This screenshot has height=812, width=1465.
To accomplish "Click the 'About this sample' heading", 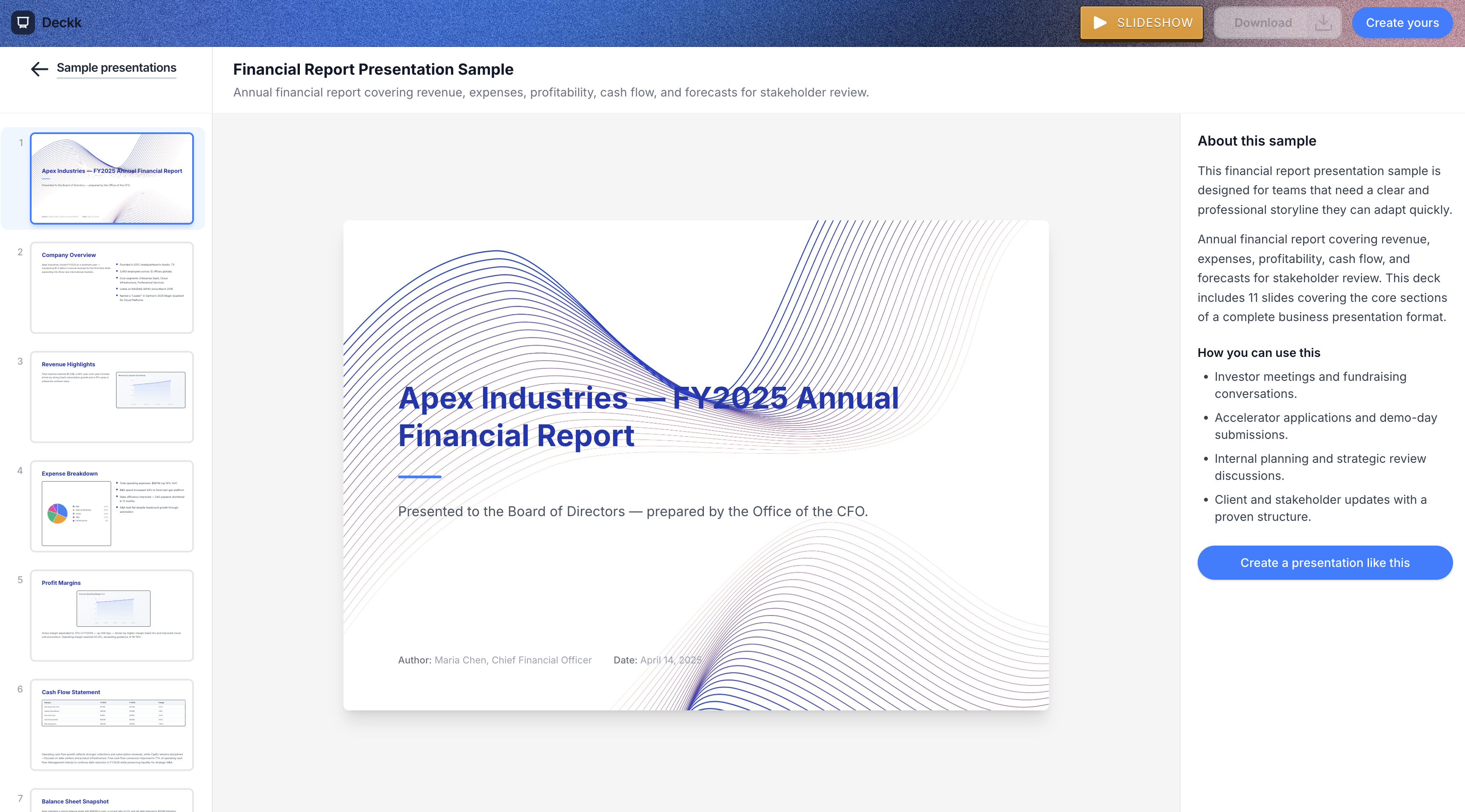I will (1257, 140).
